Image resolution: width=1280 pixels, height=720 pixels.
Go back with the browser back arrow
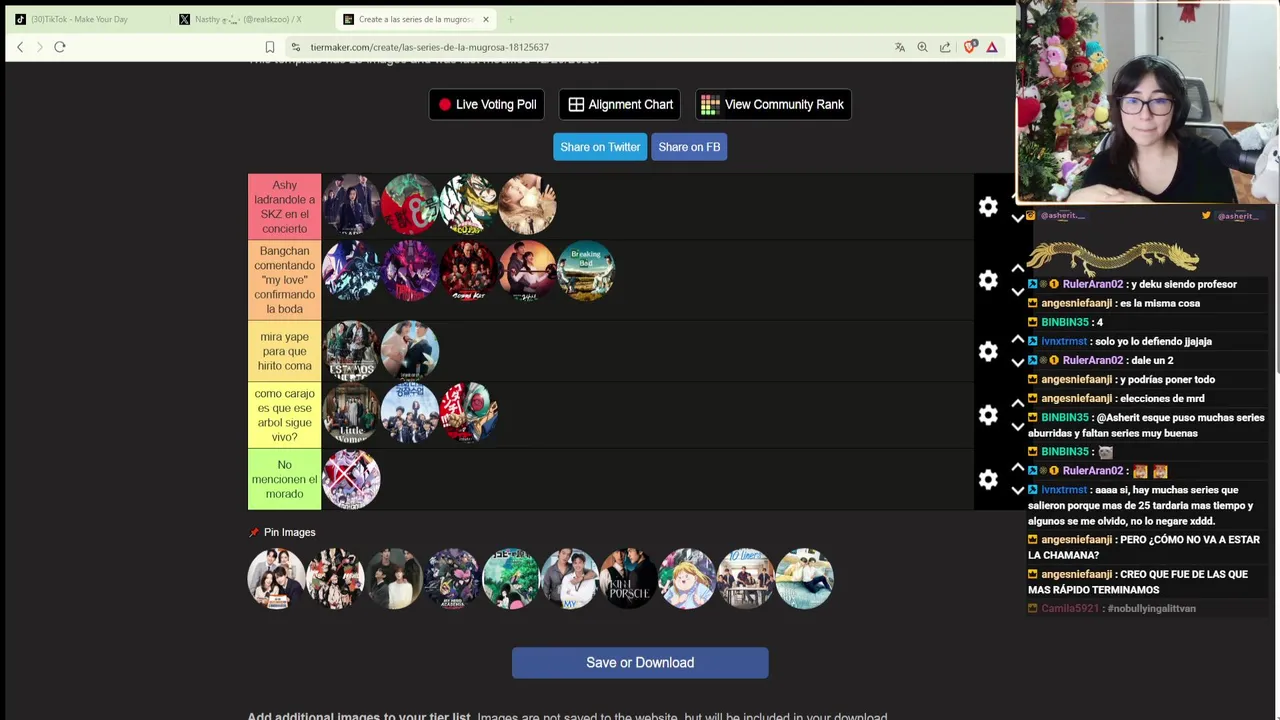20,47
